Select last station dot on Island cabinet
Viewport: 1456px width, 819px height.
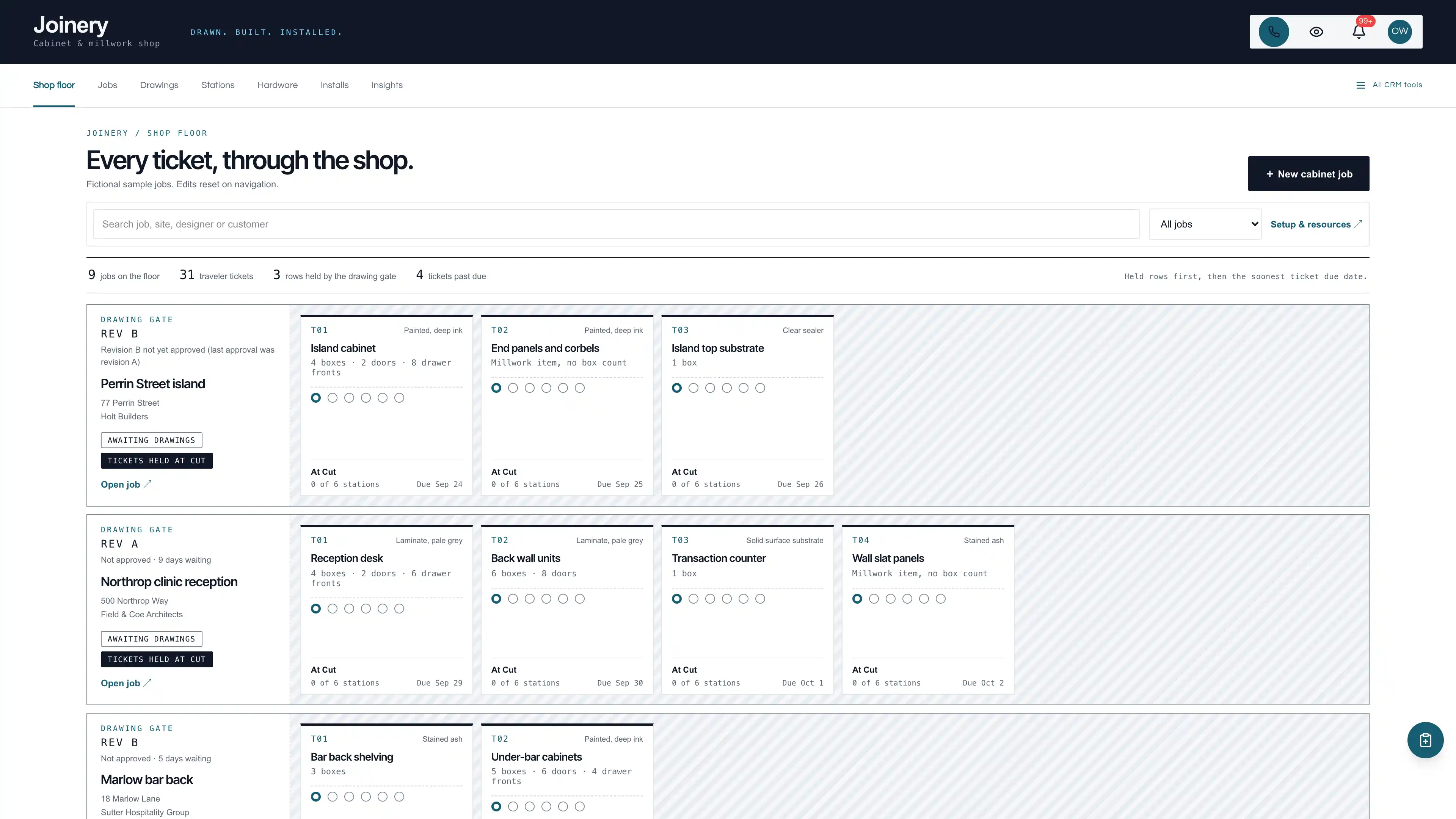(x=399, y=398)
